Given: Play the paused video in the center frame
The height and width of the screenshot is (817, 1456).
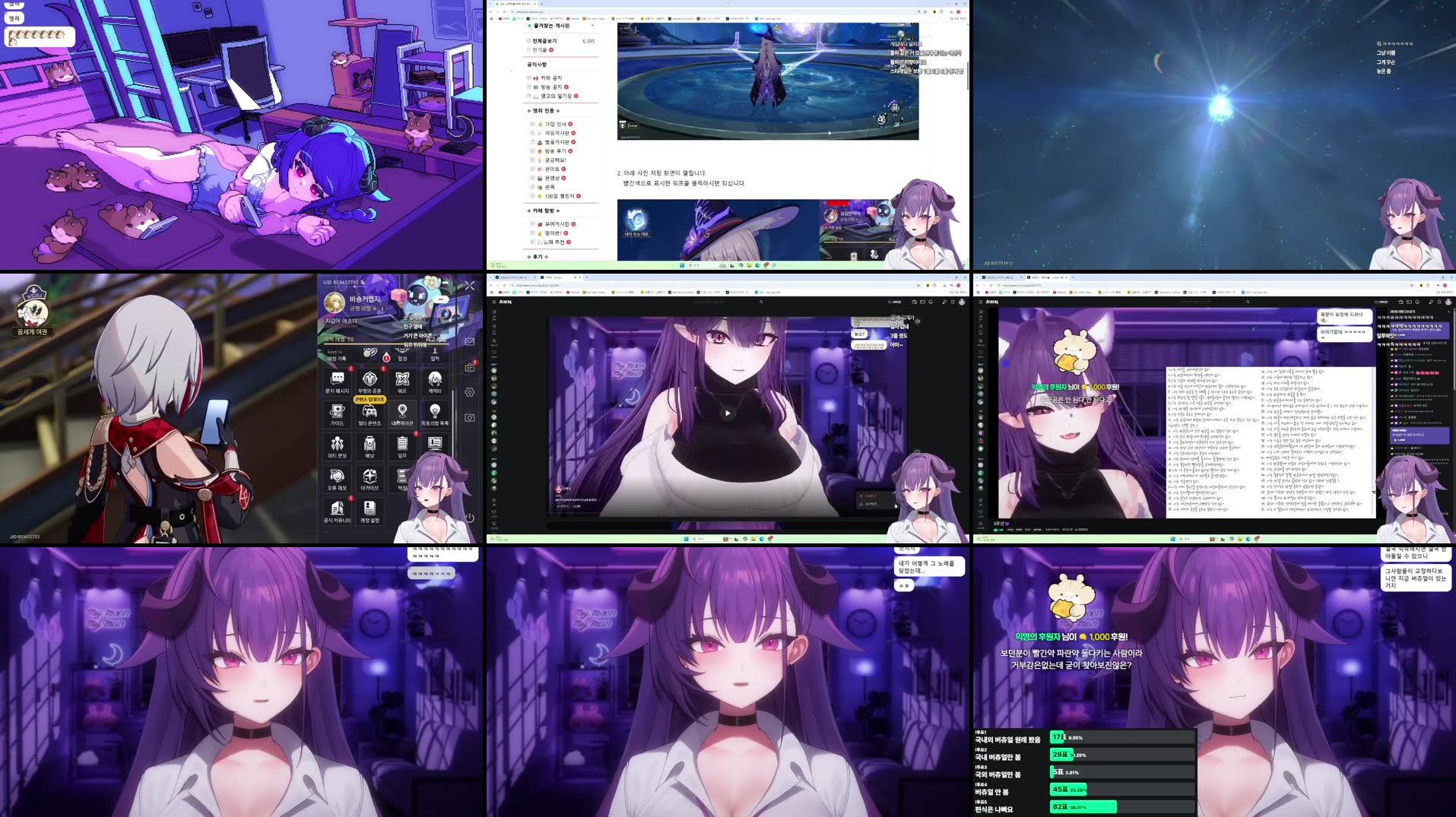Looking at the screenshot, I should pyautogui.click(x=728, y=413).
